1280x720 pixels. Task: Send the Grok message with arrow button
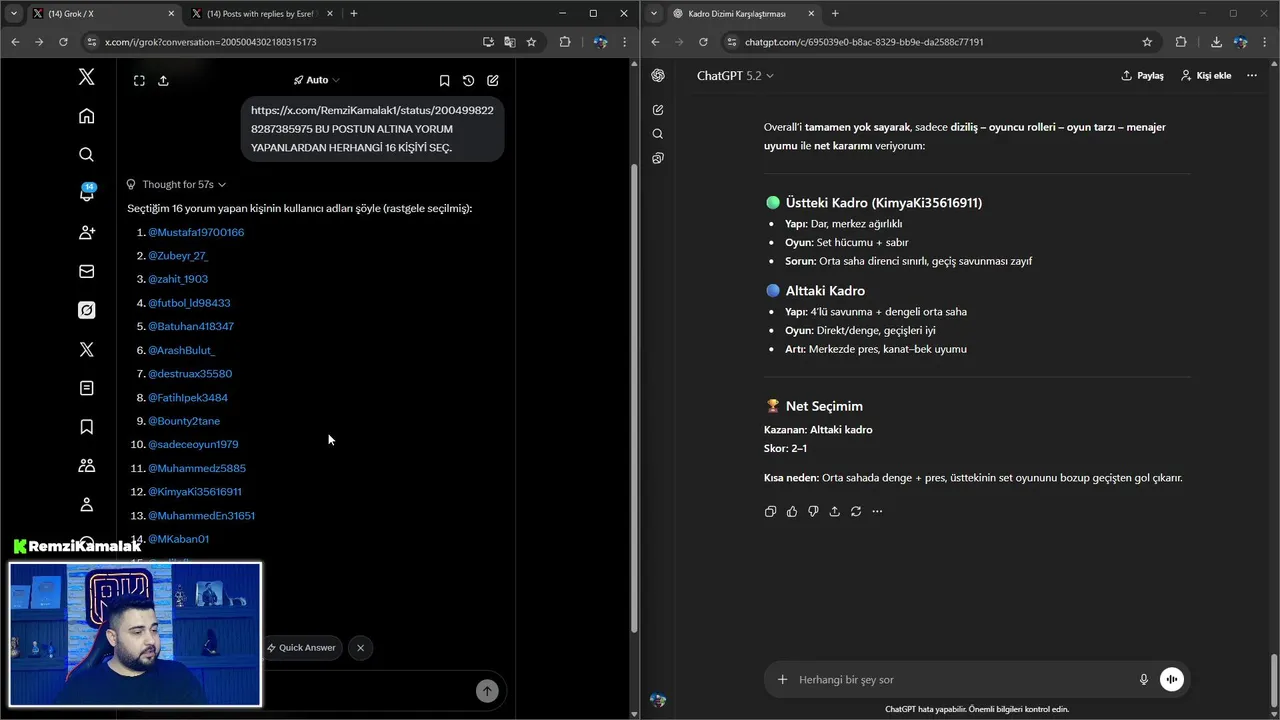click(487, 691)
